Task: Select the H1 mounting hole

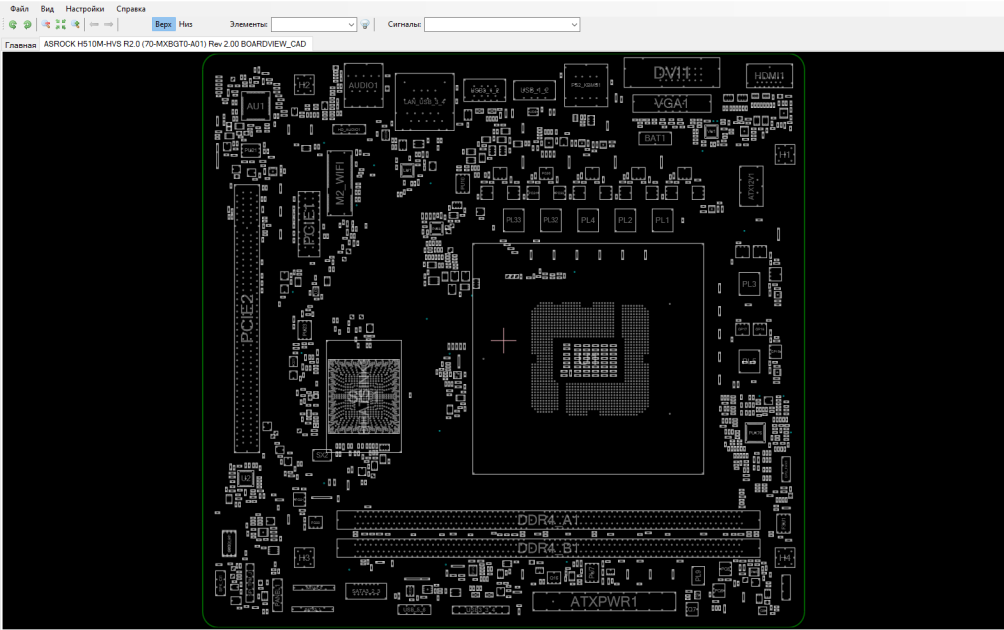Action: point(785,154)
